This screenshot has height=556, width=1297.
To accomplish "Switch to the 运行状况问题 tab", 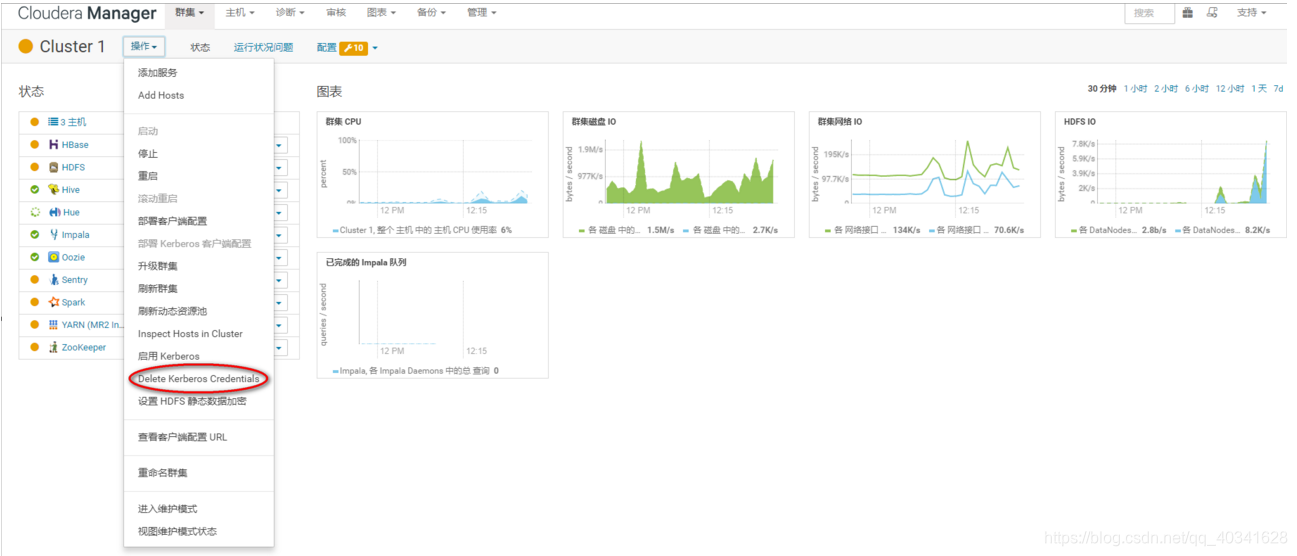I will coord(264,48).
